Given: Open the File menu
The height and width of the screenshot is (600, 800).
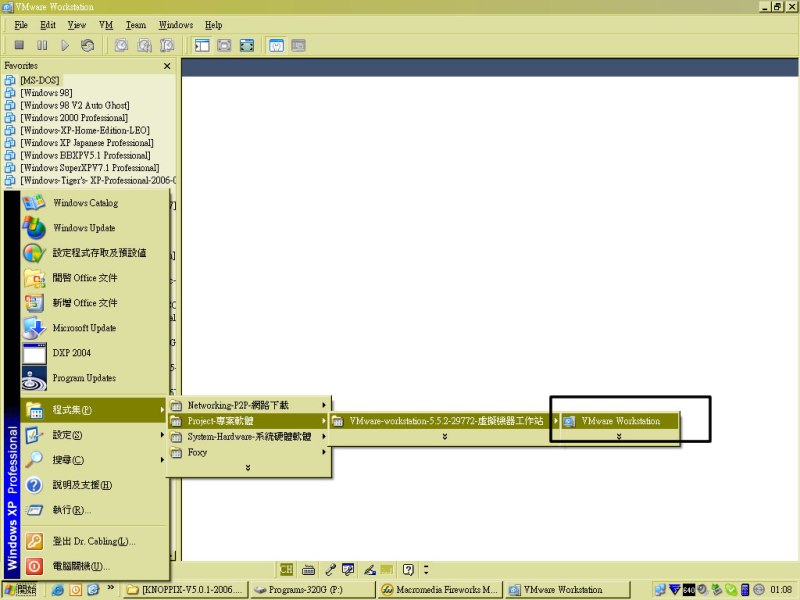Looking at the screenshot, I should [x=21, y=25].
